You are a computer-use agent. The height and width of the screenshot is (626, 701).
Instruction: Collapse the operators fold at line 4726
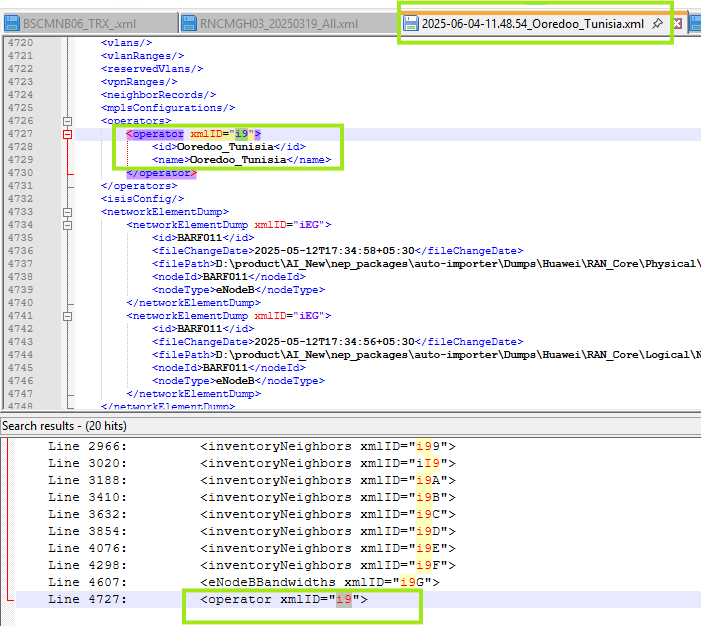tap(68, 121)
